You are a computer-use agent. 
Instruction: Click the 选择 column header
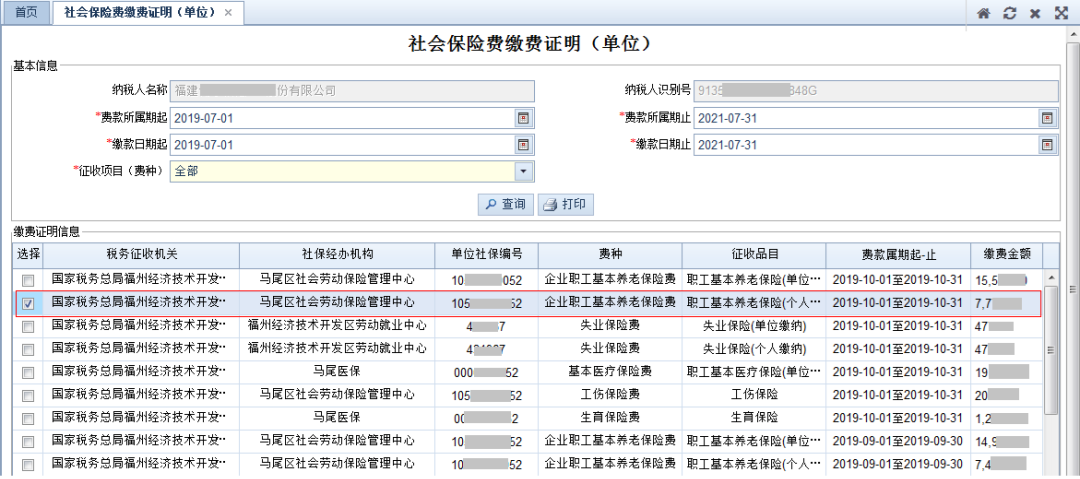point(28,254)
